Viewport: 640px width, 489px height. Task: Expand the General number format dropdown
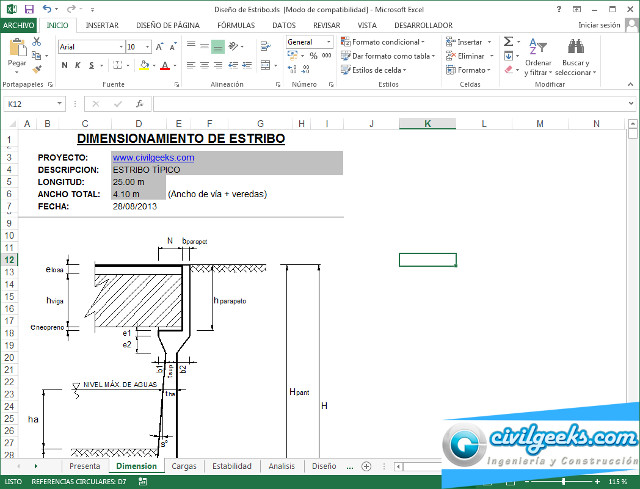tap(331, 43)
